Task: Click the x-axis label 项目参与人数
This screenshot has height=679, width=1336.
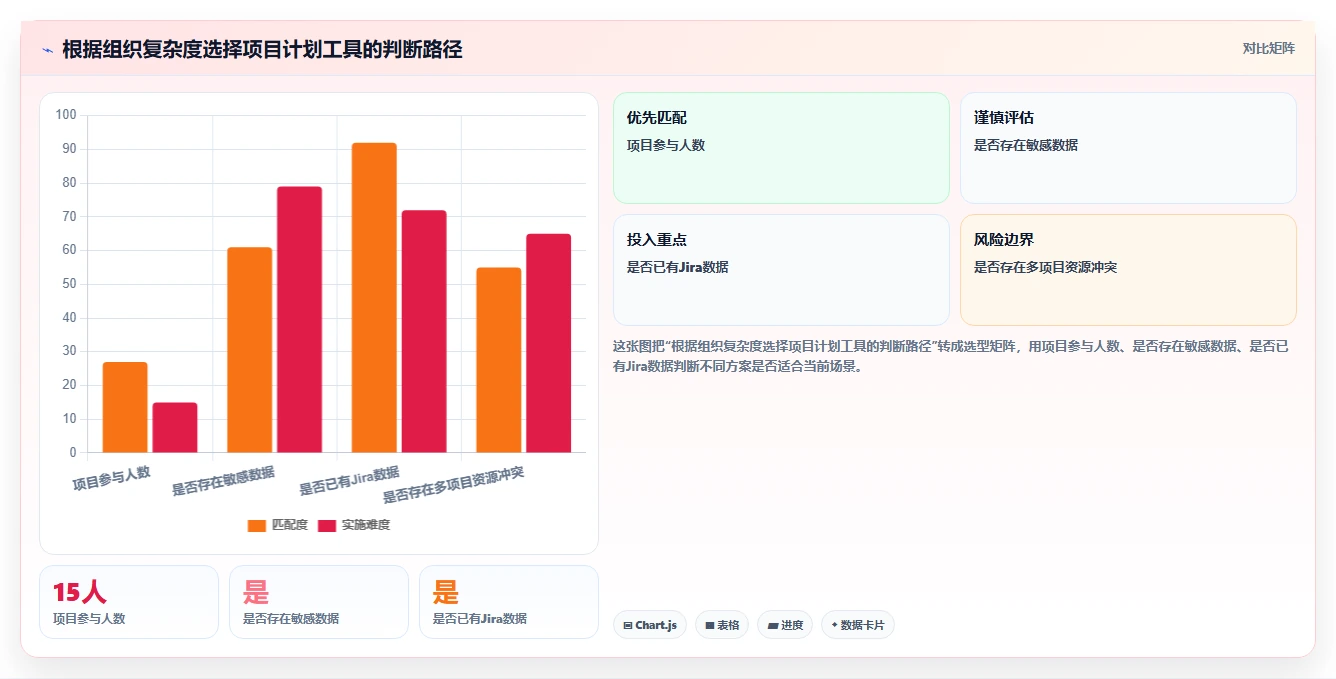Action: click(x=112, y=478)
